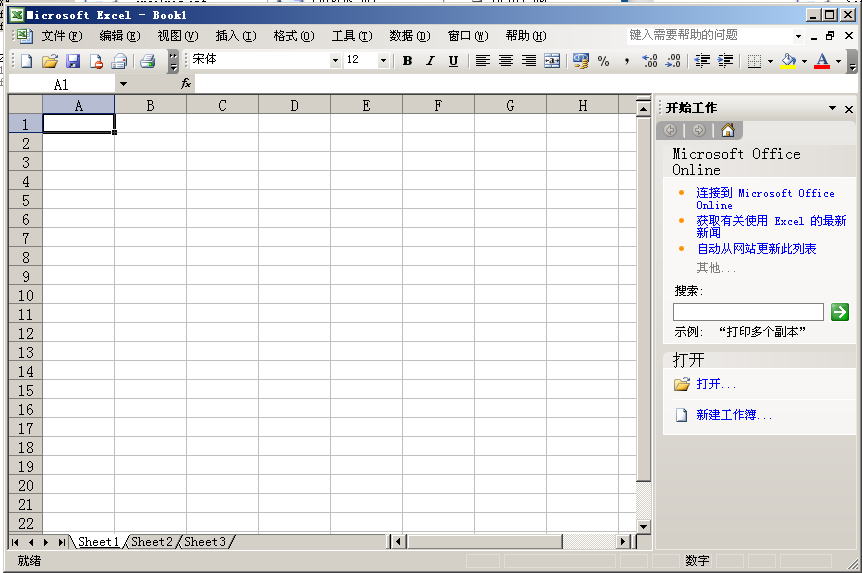Open the 视图(V) menu

coord(178,36)
